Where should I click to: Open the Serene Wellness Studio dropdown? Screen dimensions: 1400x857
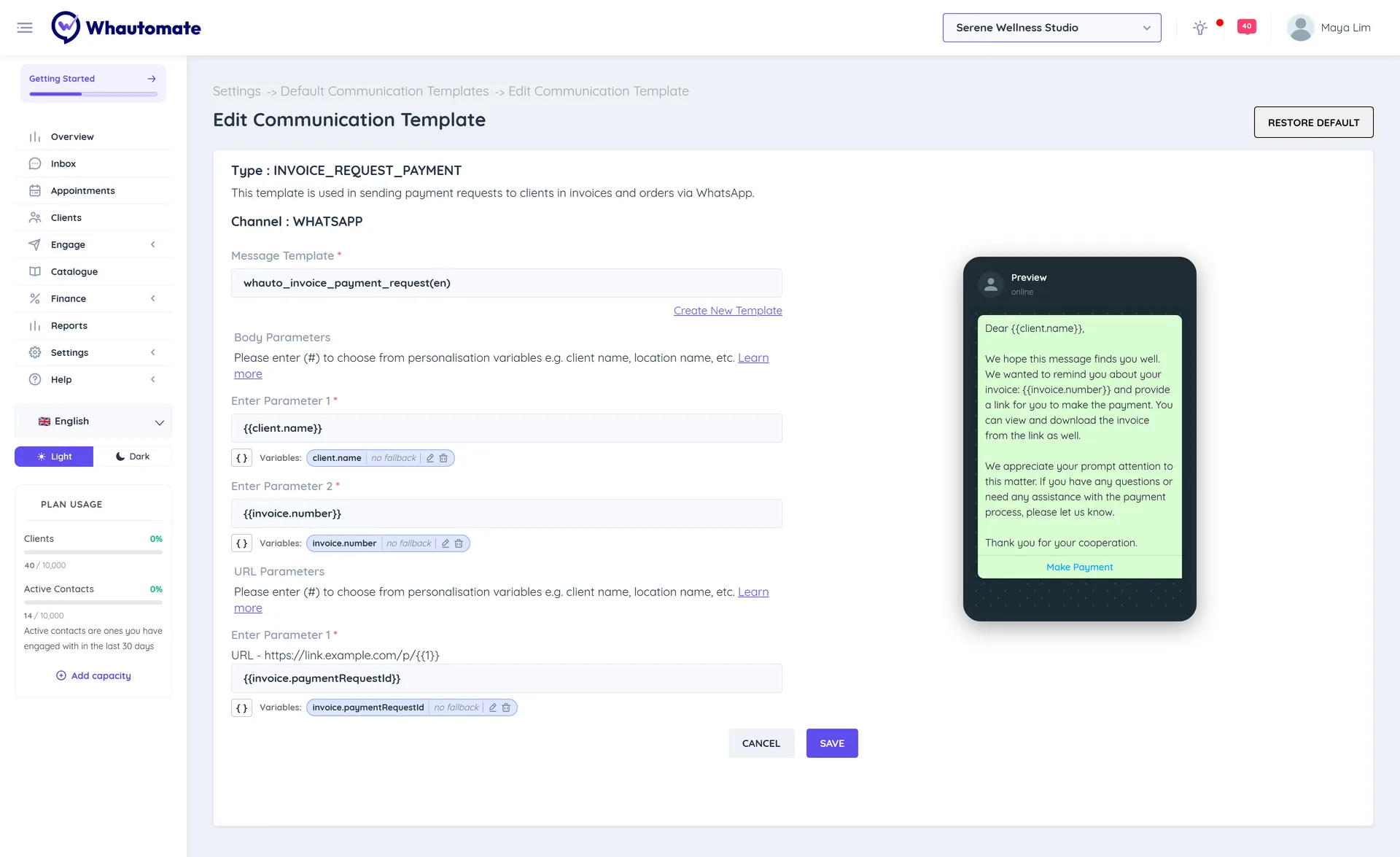click(x=1051, y=28)
